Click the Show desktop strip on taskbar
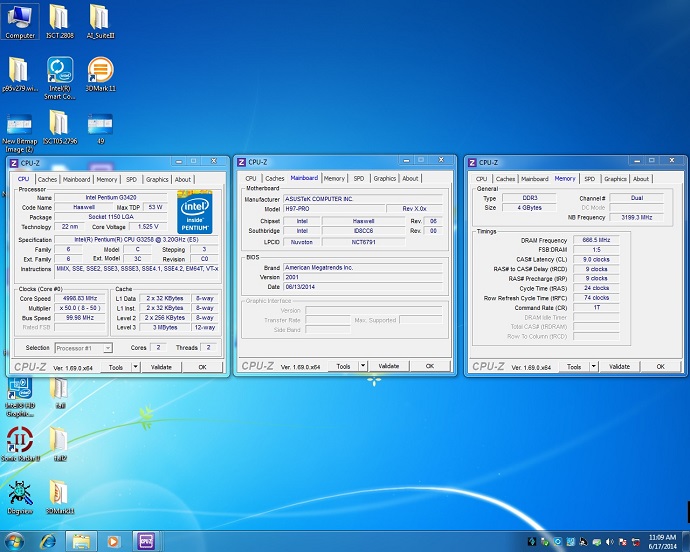The height and width of the screenshot is (552, 690). [x=687, y=541]
